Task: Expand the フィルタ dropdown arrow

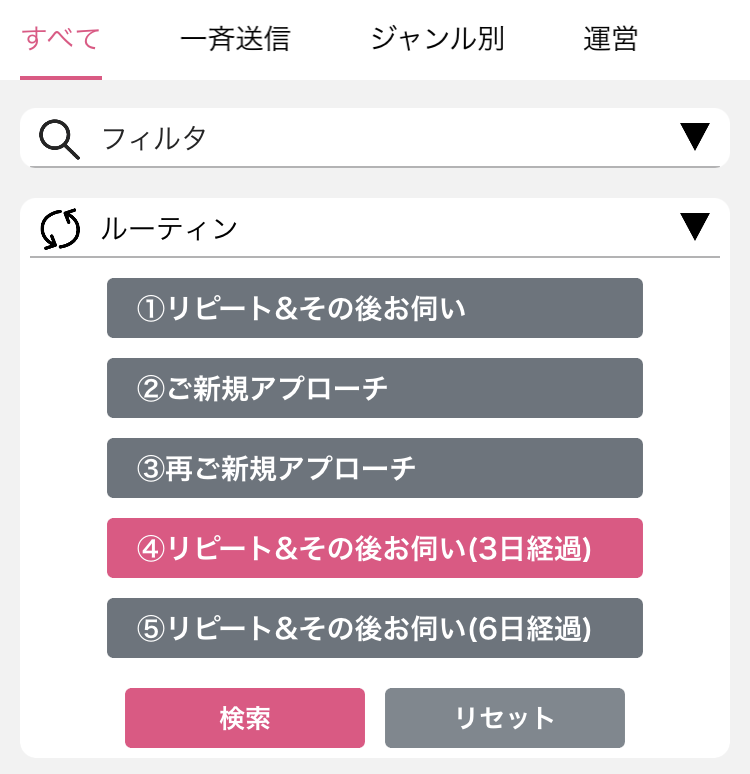Action: pos(695,136)
